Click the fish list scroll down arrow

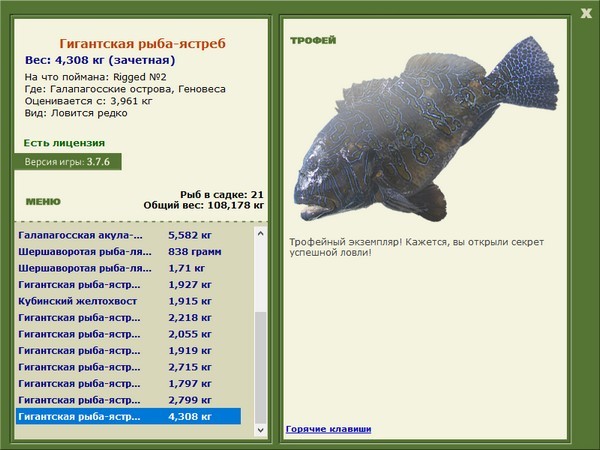pyautogui.click(x=261, y=430)
